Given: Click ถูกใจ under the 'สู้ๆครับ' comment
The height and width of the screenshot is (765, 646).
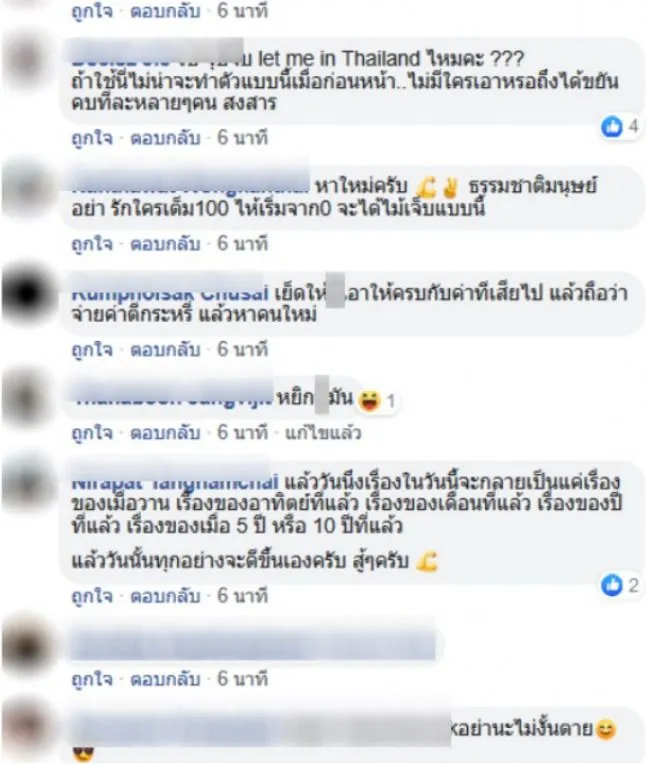Looking at the screenshot, I should coord(92,596).
